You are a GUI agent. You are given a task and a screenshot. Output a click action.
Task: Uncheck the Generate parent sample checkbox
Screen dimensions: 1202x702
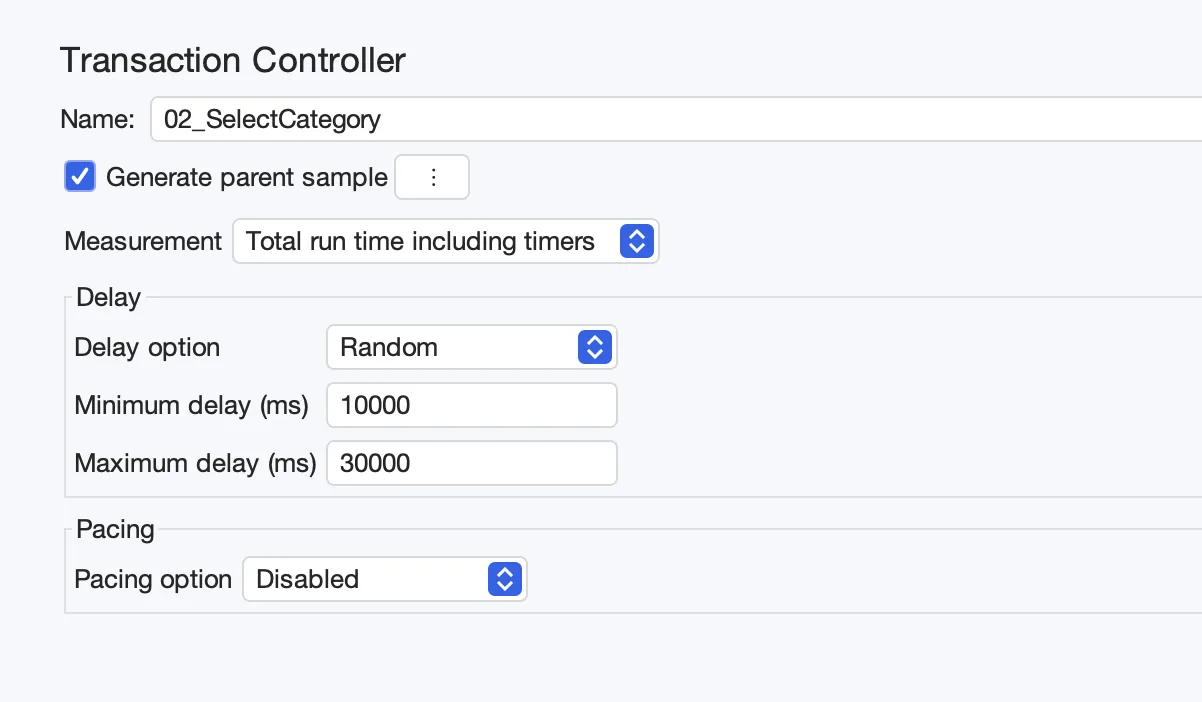click(80, 177)
